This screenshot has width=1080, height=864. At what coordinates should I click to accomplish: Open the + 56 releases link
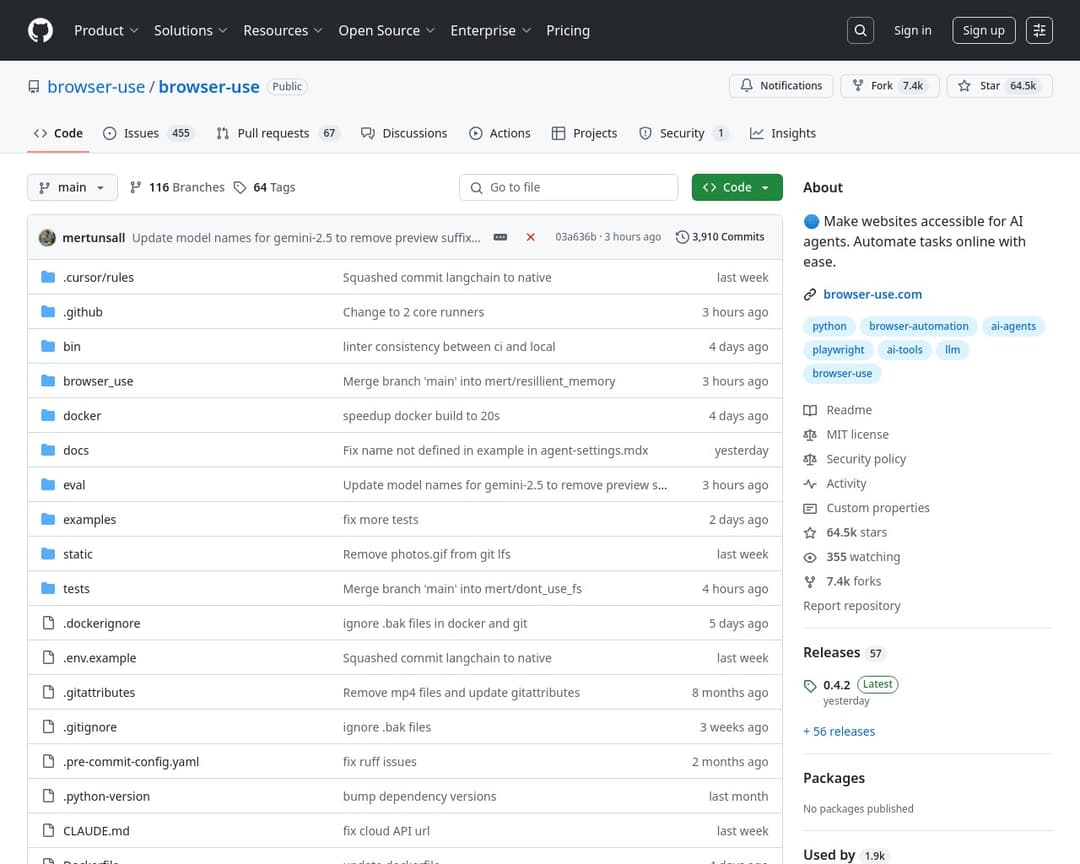pos(839,731)
